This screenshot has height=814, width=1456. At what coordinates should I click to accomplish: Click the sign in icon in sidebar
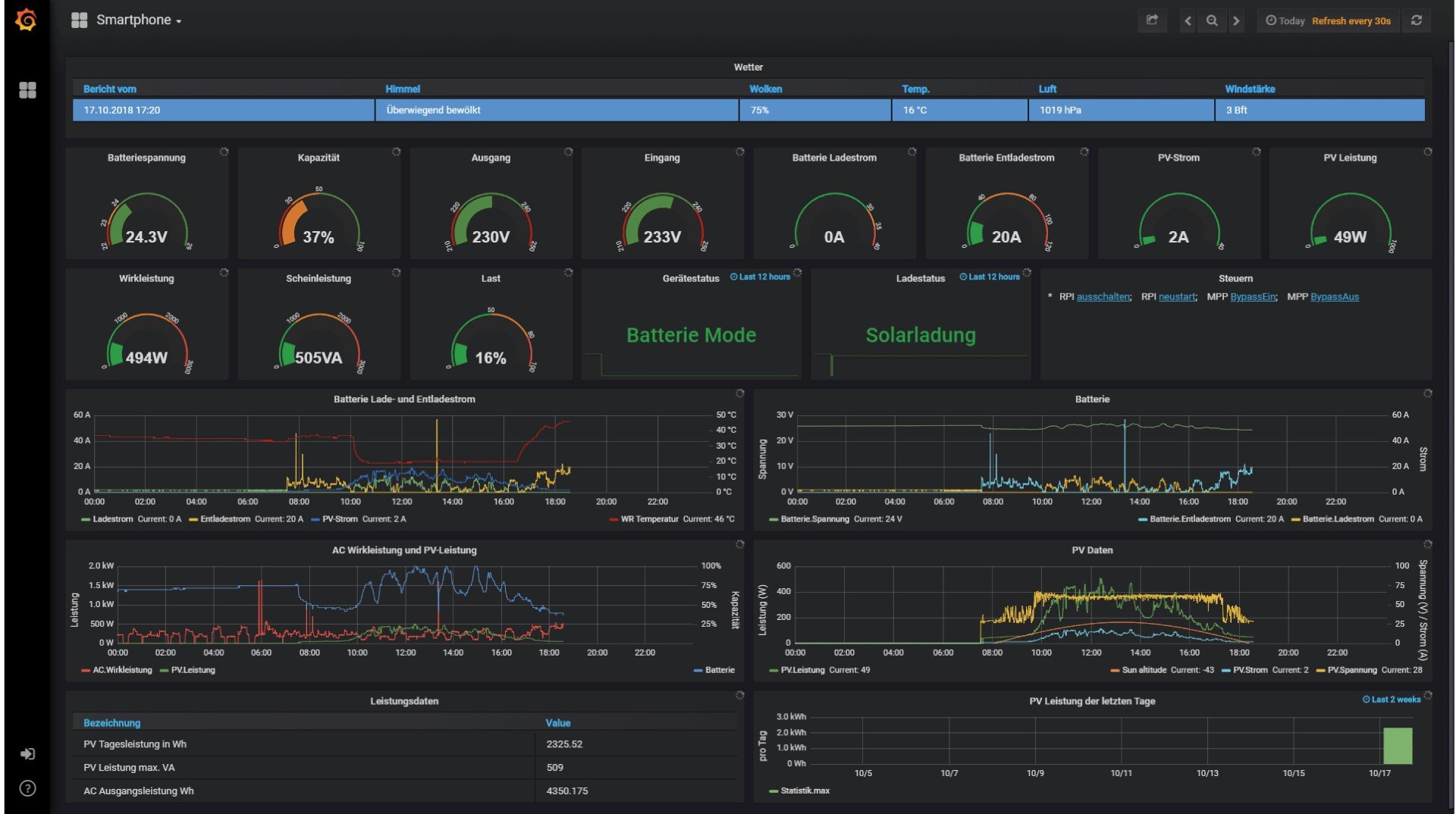[27, 753]
